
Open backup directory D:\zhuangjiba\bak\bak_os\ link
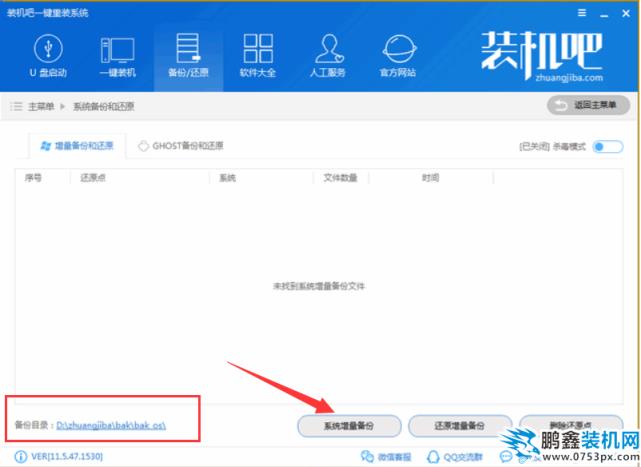[111, 425]
